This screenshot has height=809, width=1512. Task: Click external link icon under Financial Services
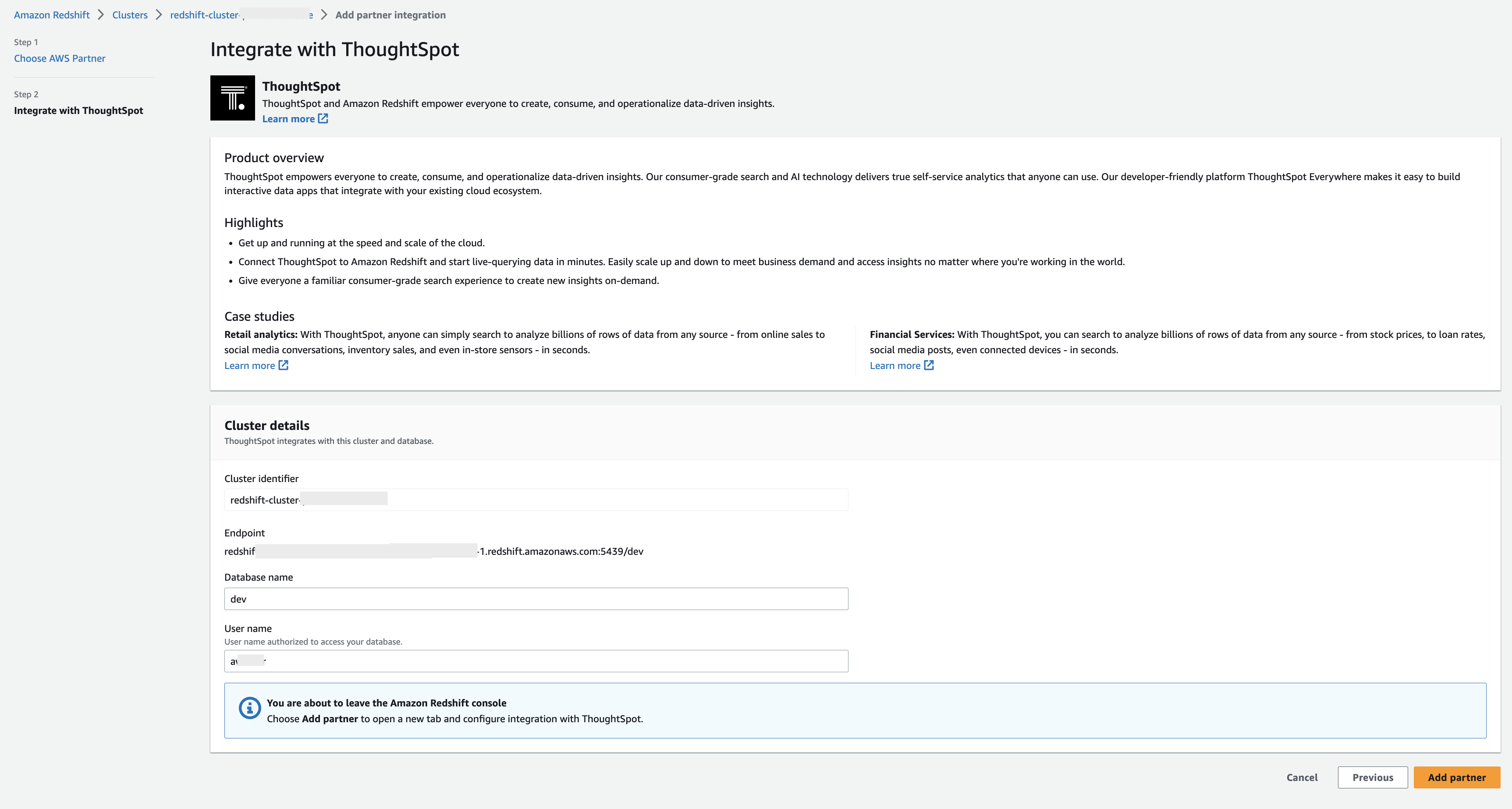pyautogui.click(x=929, y=365)
